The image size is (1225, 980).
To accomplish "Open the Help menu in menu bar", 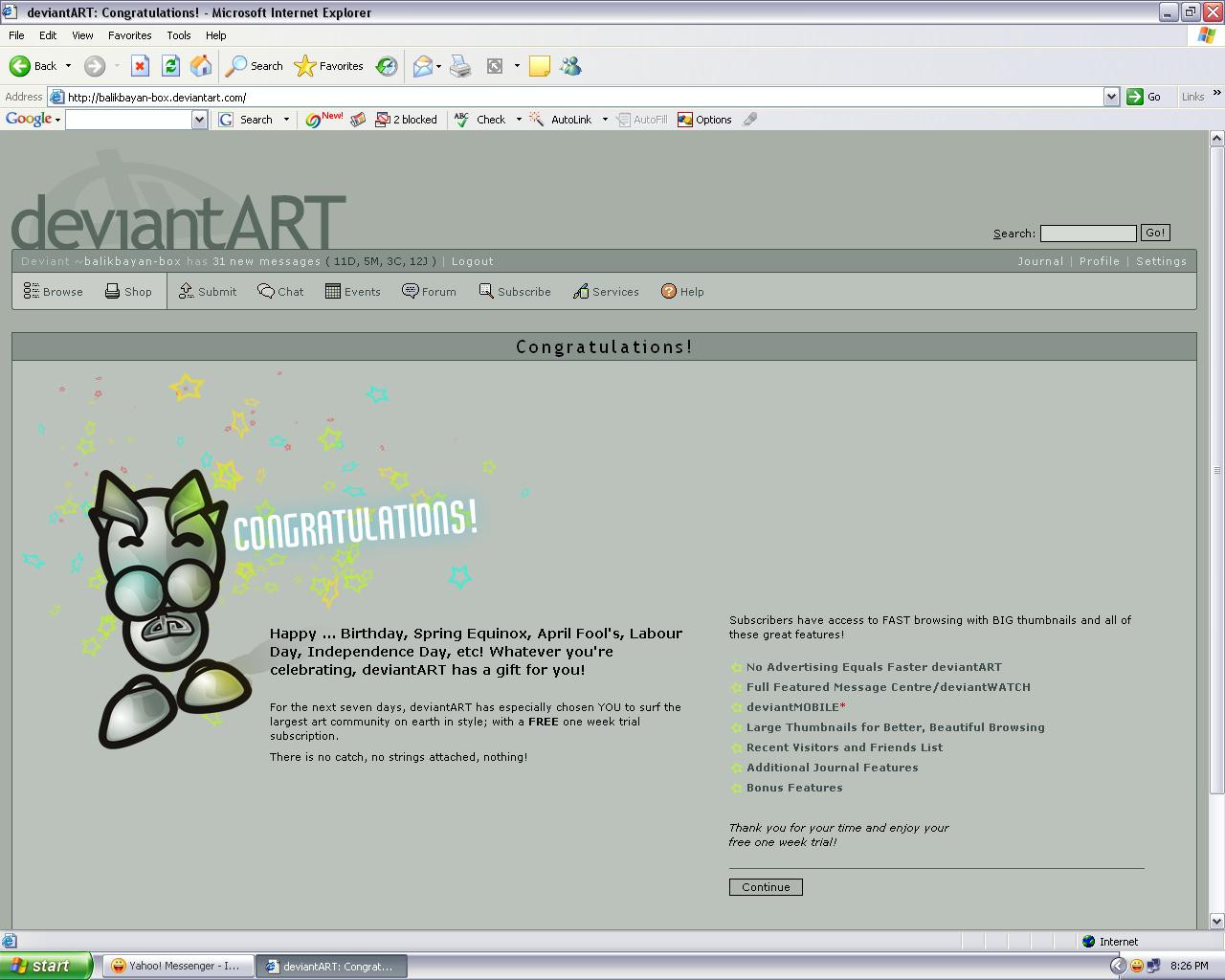I will pos(215,35).
